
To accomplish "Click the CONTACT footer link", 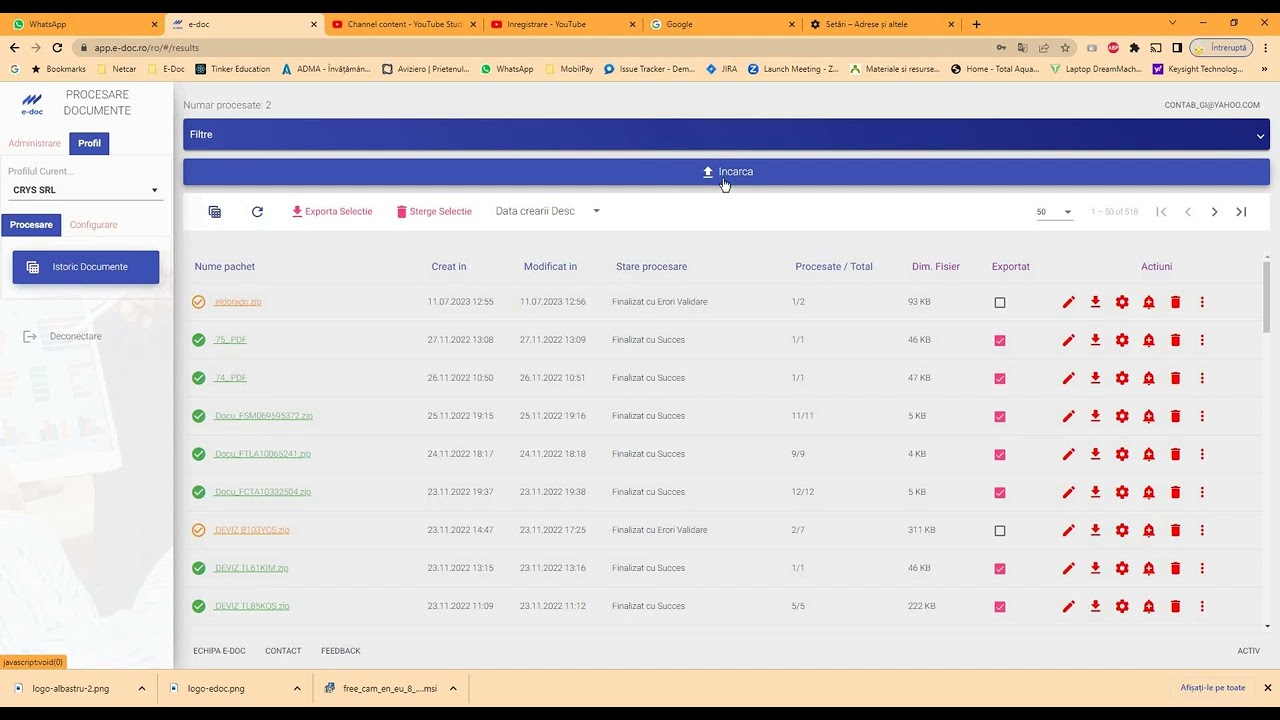I will [x=283, y=651].
